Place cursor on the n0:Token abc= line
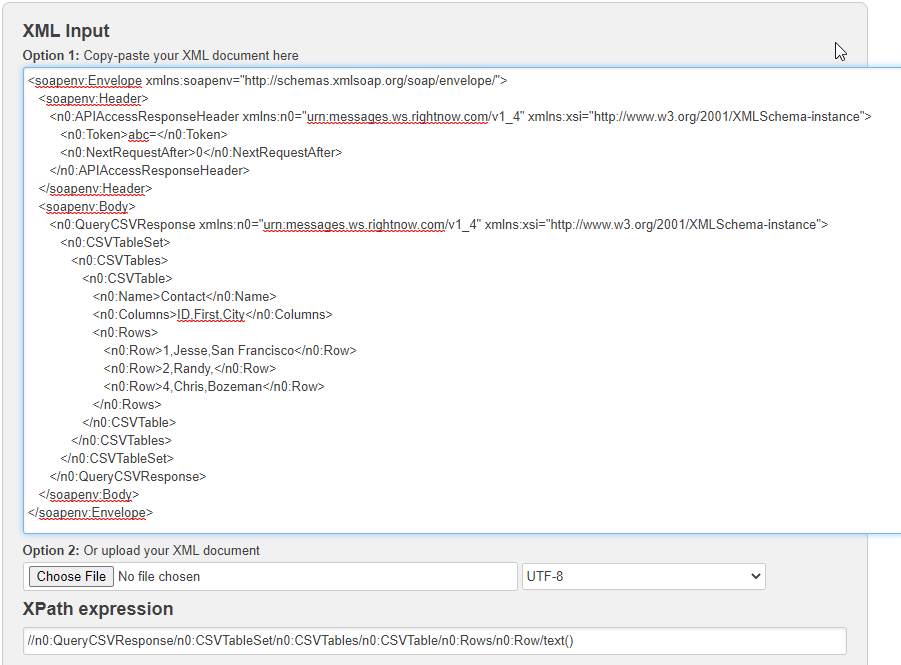The image size is (901, 665). pyautogui.click(x=144, y=134)
